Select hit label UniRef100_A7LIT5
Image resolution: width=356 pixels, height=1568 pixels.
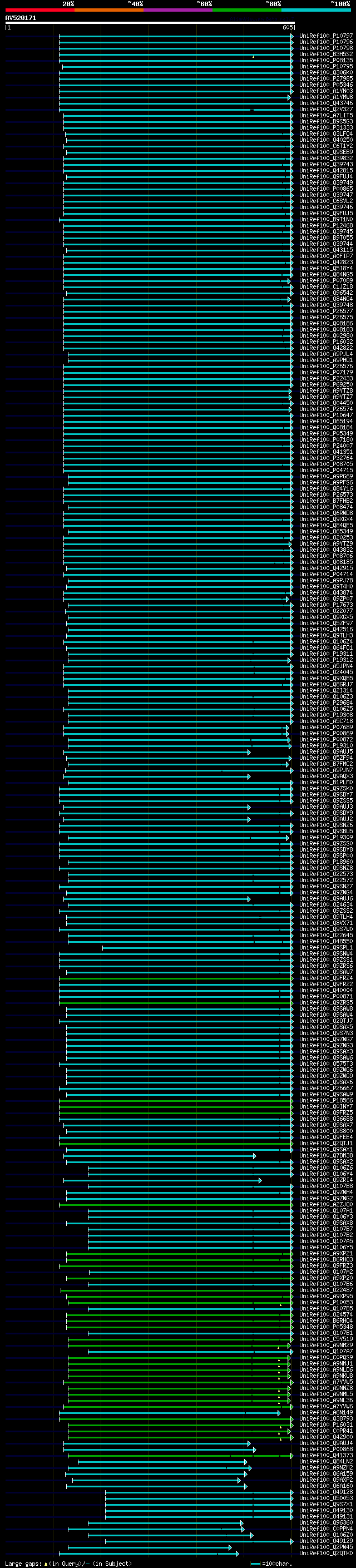click(x=326, y=116)
